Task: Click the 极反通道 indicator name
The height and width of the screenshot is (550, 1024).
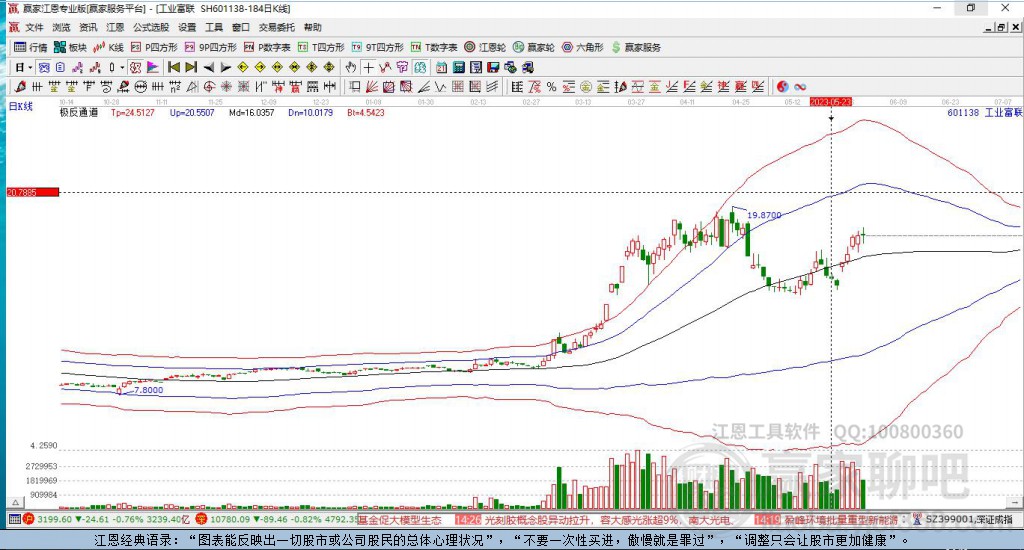Action: click(79, 112)
